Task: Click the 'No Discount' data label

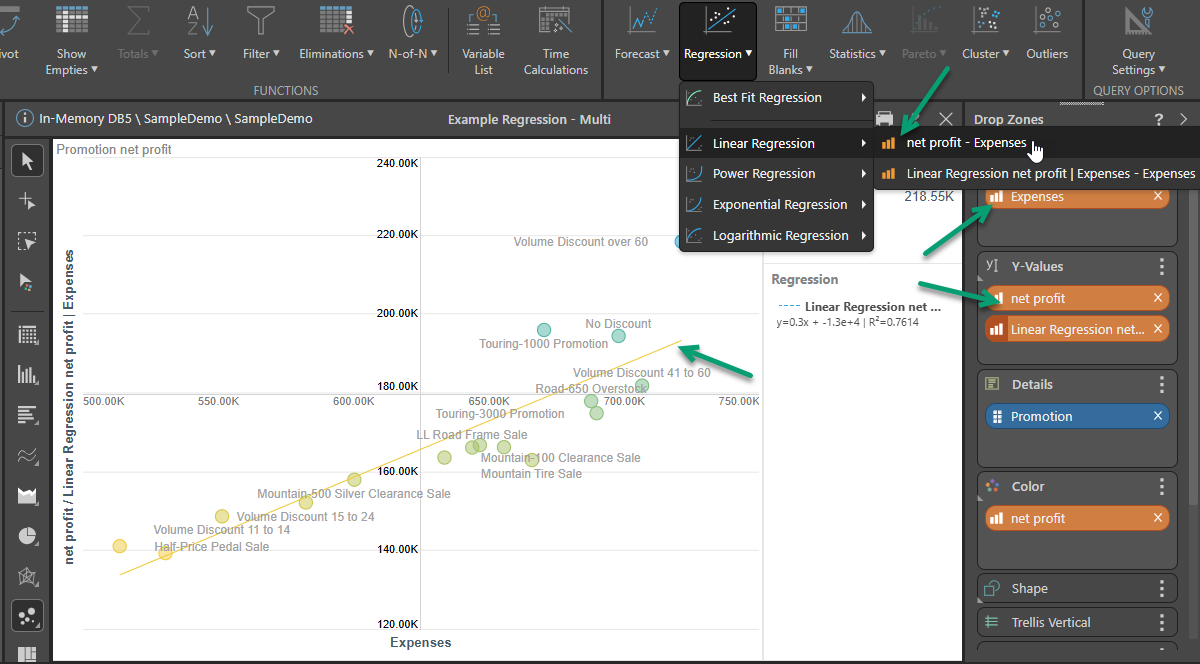Action: [618, 324]
